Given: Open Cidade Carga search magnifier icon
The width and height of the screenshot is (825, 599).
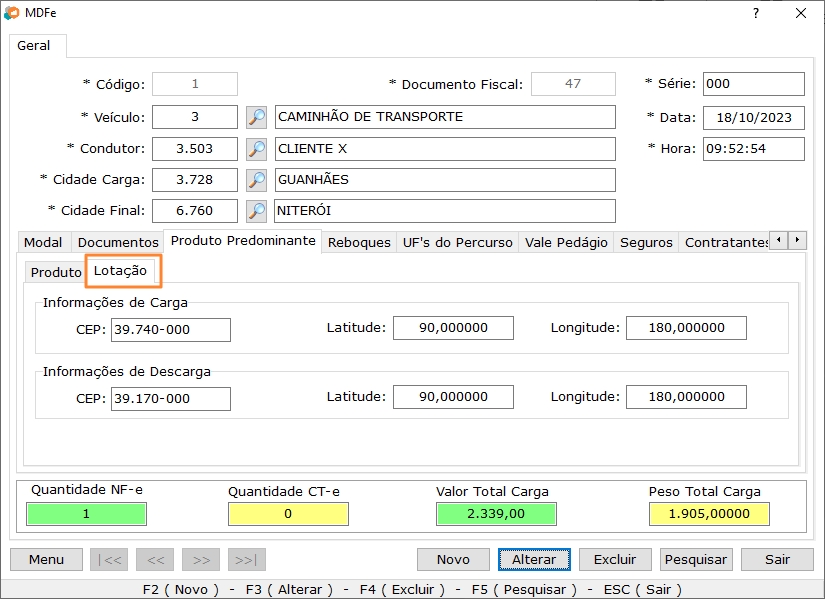Looking at the screenshot, I should tap(256, 180).
